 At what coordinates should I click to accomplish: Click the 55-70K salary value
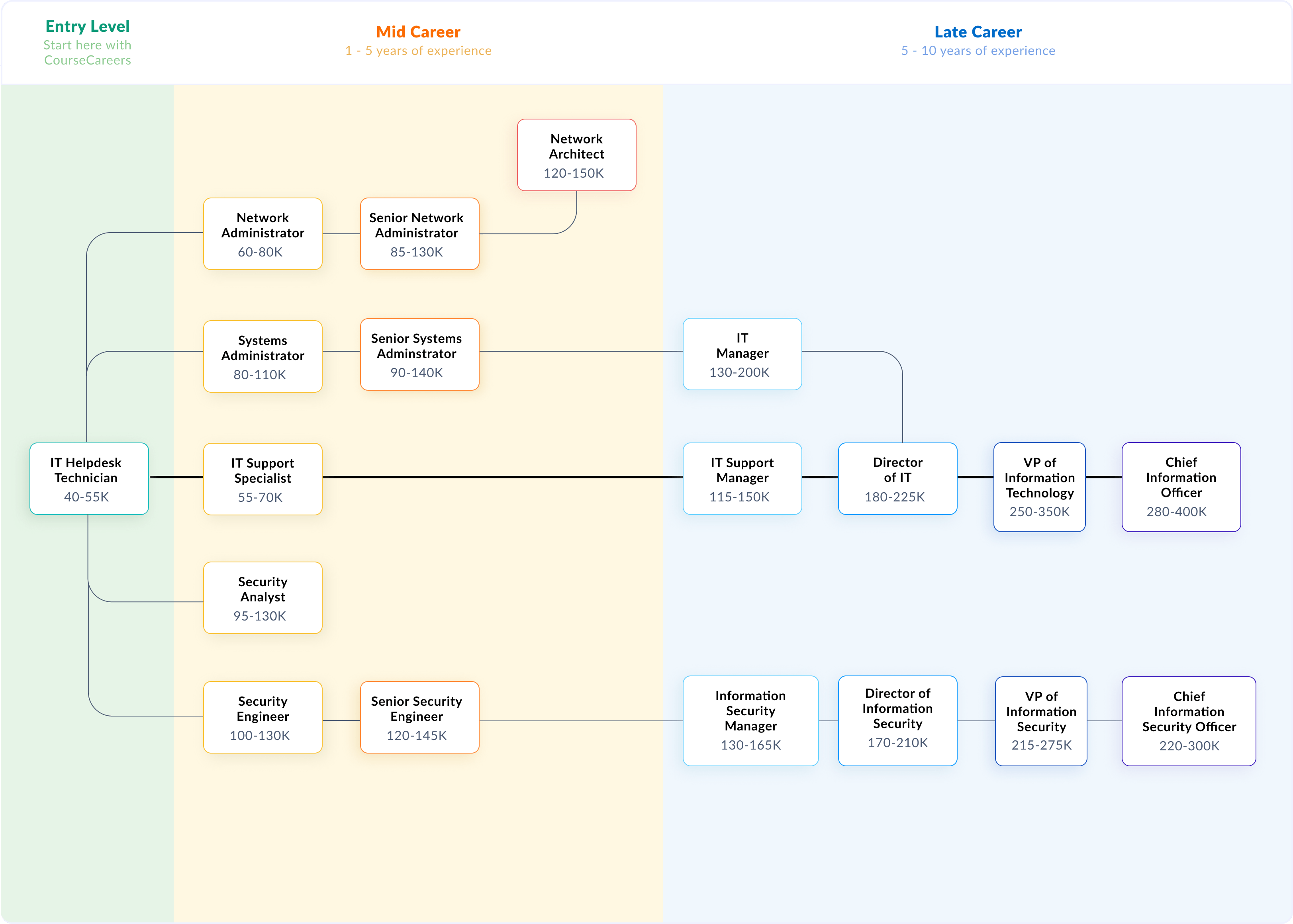(x=260, y=497)
